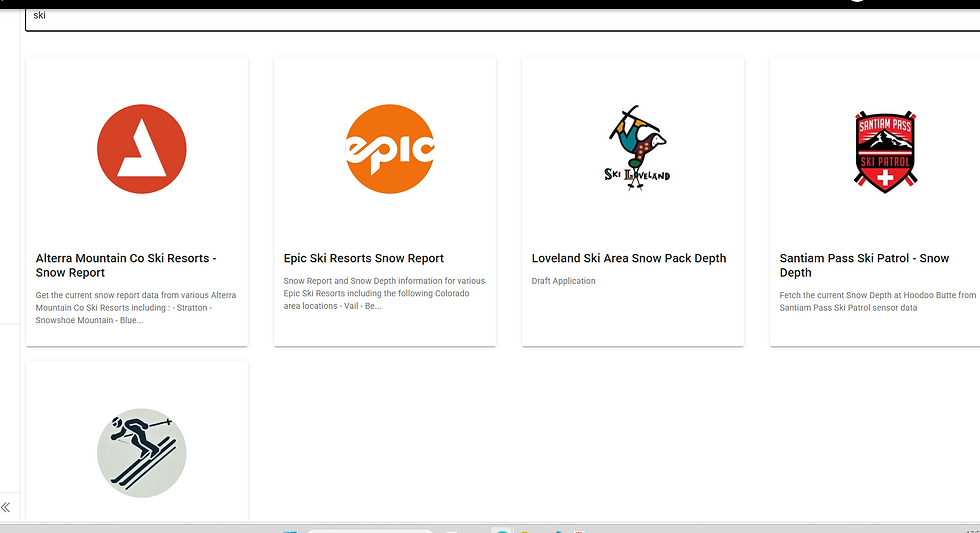Image resolution: width=980 pixels, height=533 pixels.
Task: Open Loveland Ski Area Snow Pack Depth title
Action: point(629,259)
